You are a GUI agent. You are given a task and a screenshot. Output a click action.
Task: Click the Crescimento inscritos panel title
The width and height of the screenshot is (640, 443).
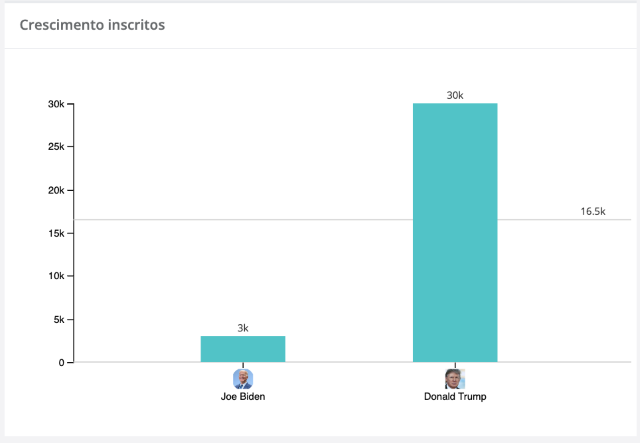(x=92, y=25)
